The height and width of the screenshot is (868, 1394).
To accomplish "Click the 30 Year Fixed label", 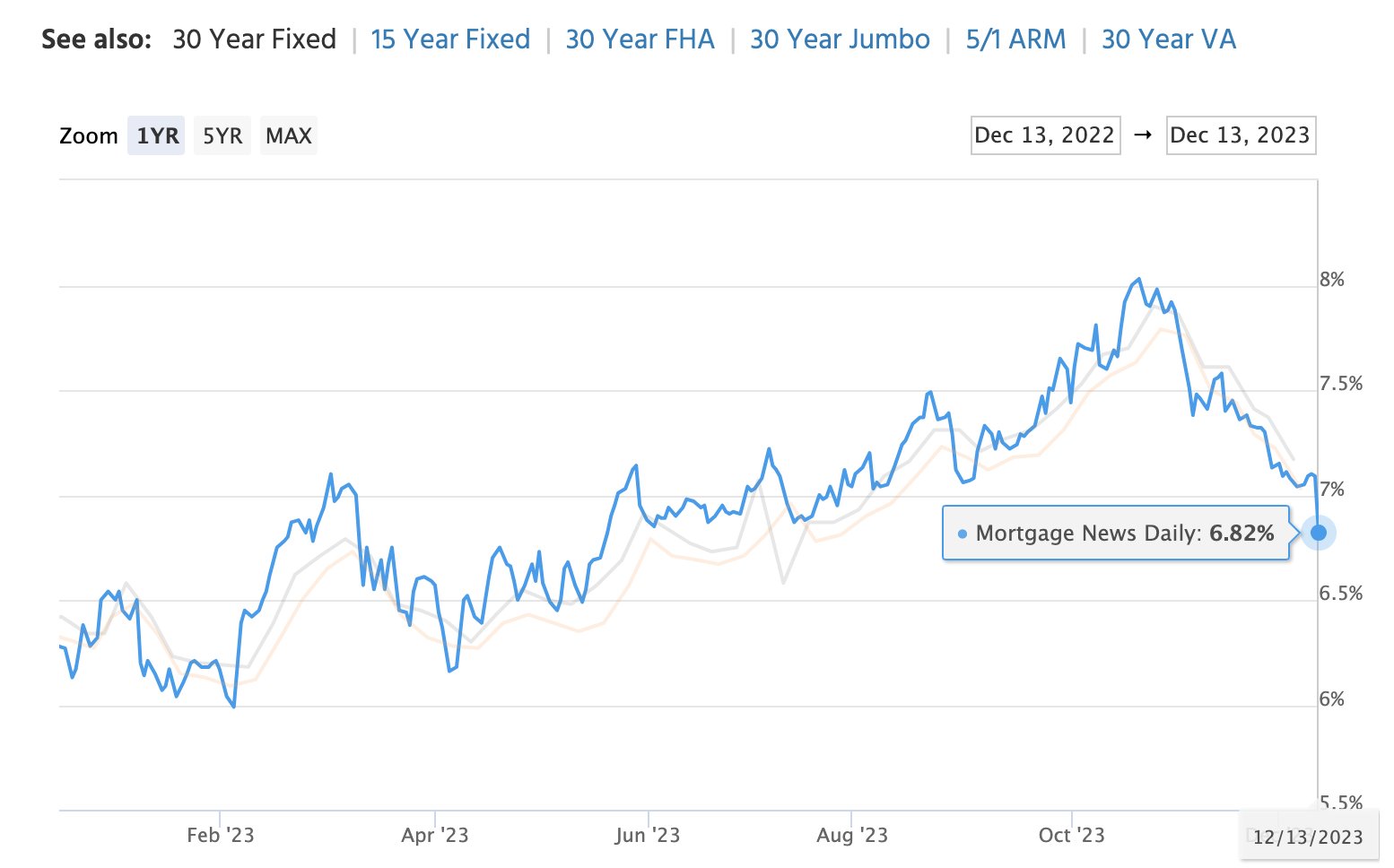I will [254, 39].
